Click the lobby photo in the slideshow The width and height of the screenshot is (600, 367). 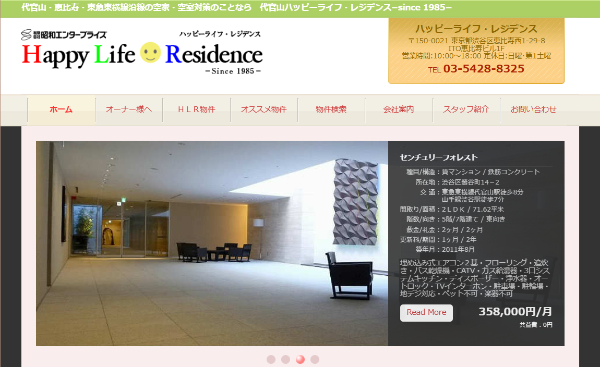[x=212, y=243]
